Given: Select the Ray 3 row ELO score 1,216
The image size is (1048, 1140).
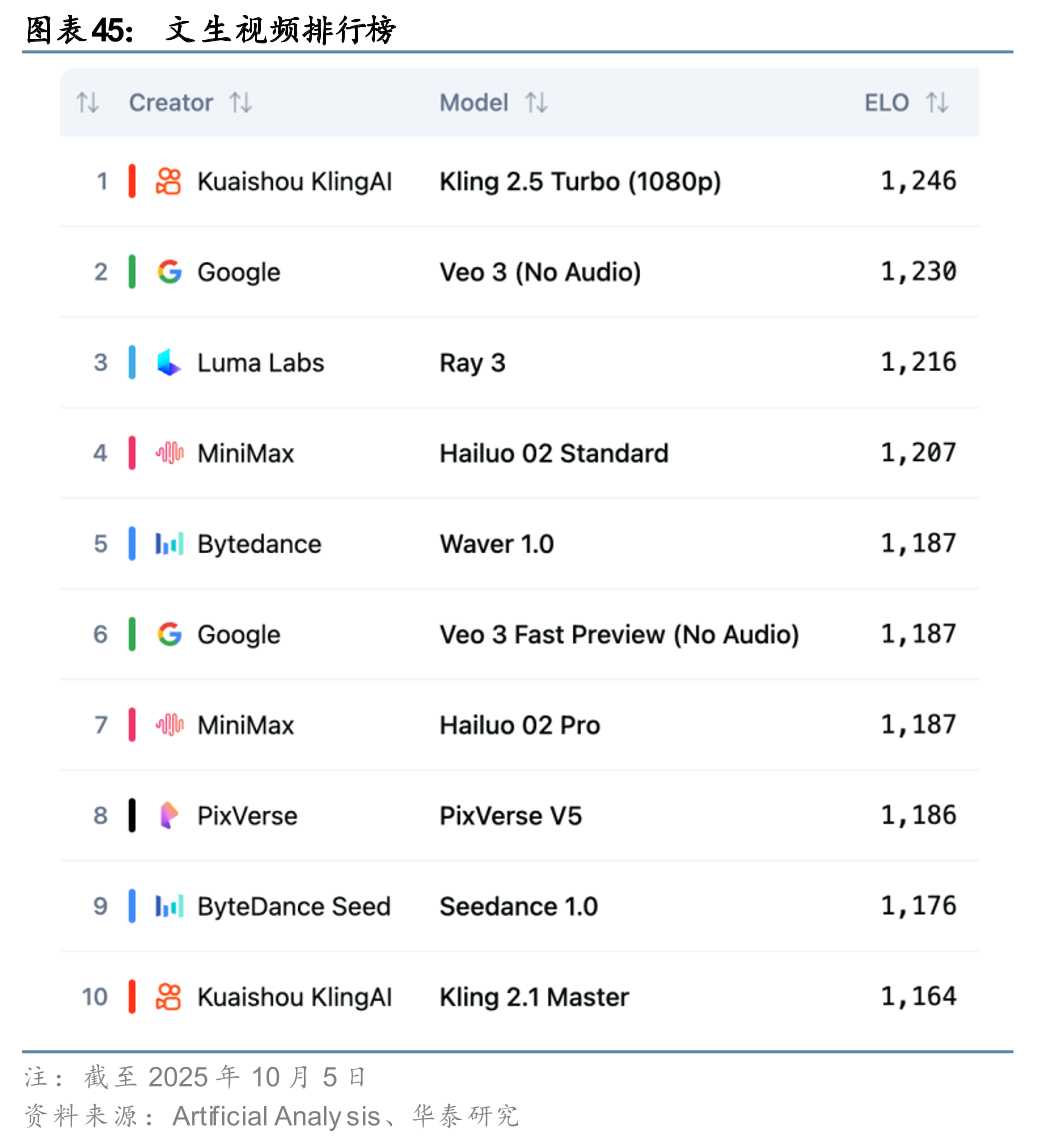Looking at the screenshot, I should [919, 362].
